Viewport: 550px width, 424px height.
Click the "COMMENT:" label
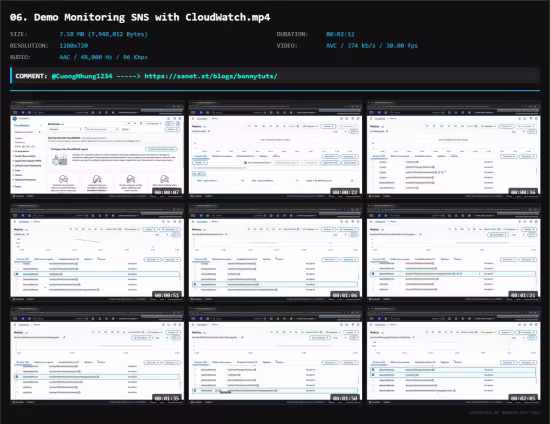(x=31, y=76)
